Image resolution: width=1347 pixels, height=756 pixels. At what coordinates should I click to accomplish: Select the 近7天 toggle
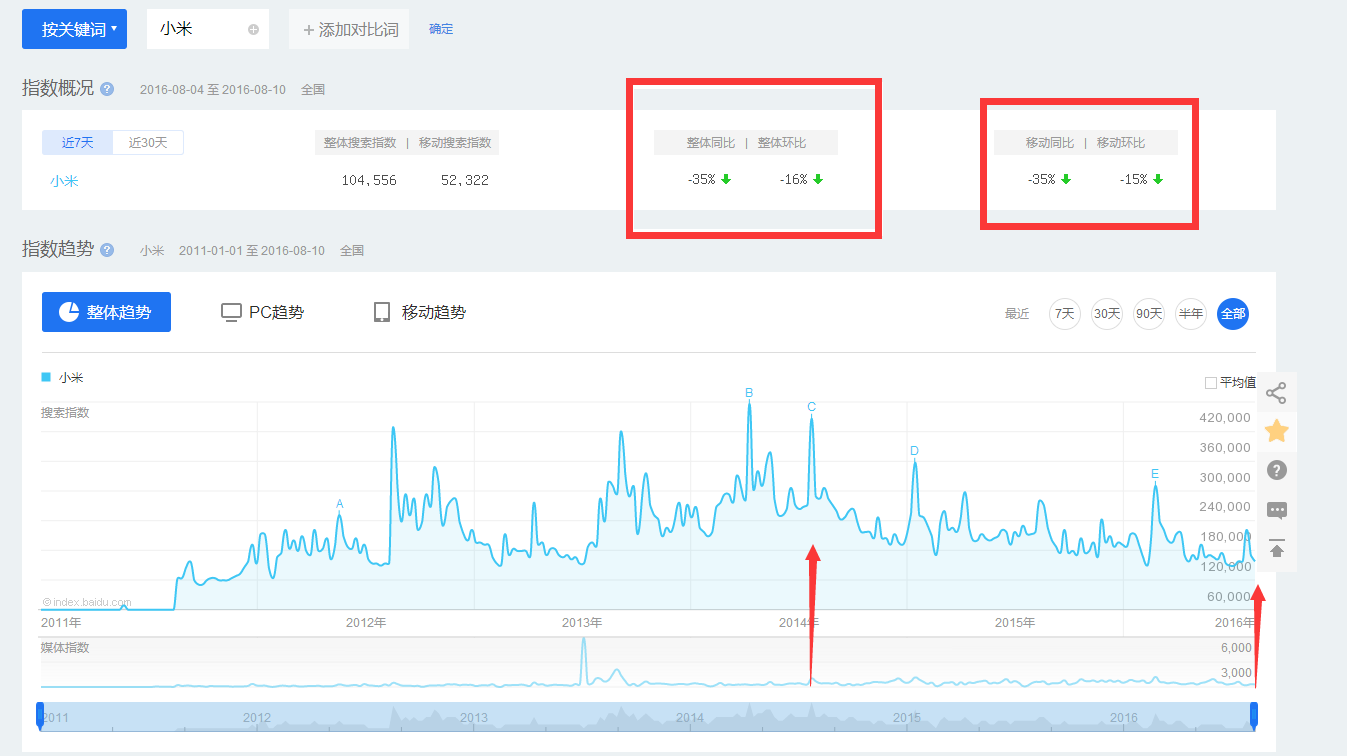tap(78, 142)
